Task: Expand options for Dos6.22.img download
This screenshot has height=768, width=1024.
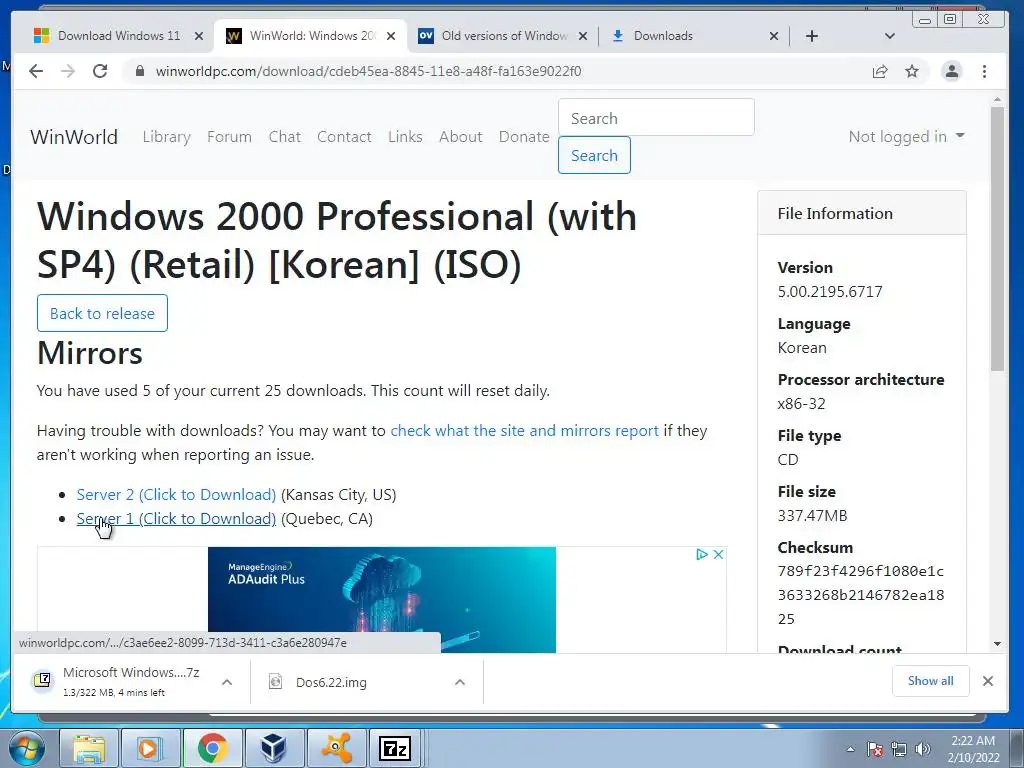Action: click(460, 682)
